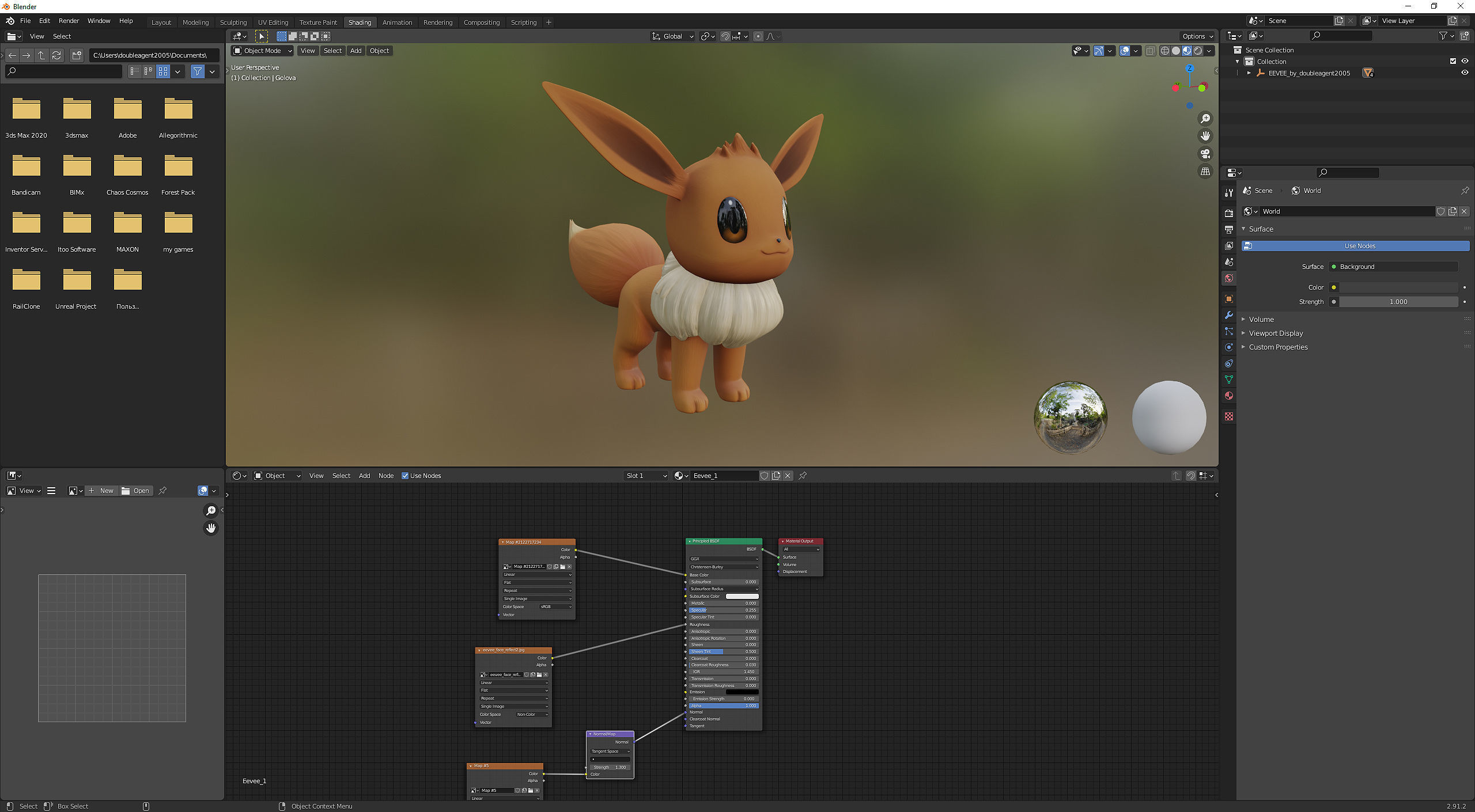Click the World Color swatch

click(1398, 287)
